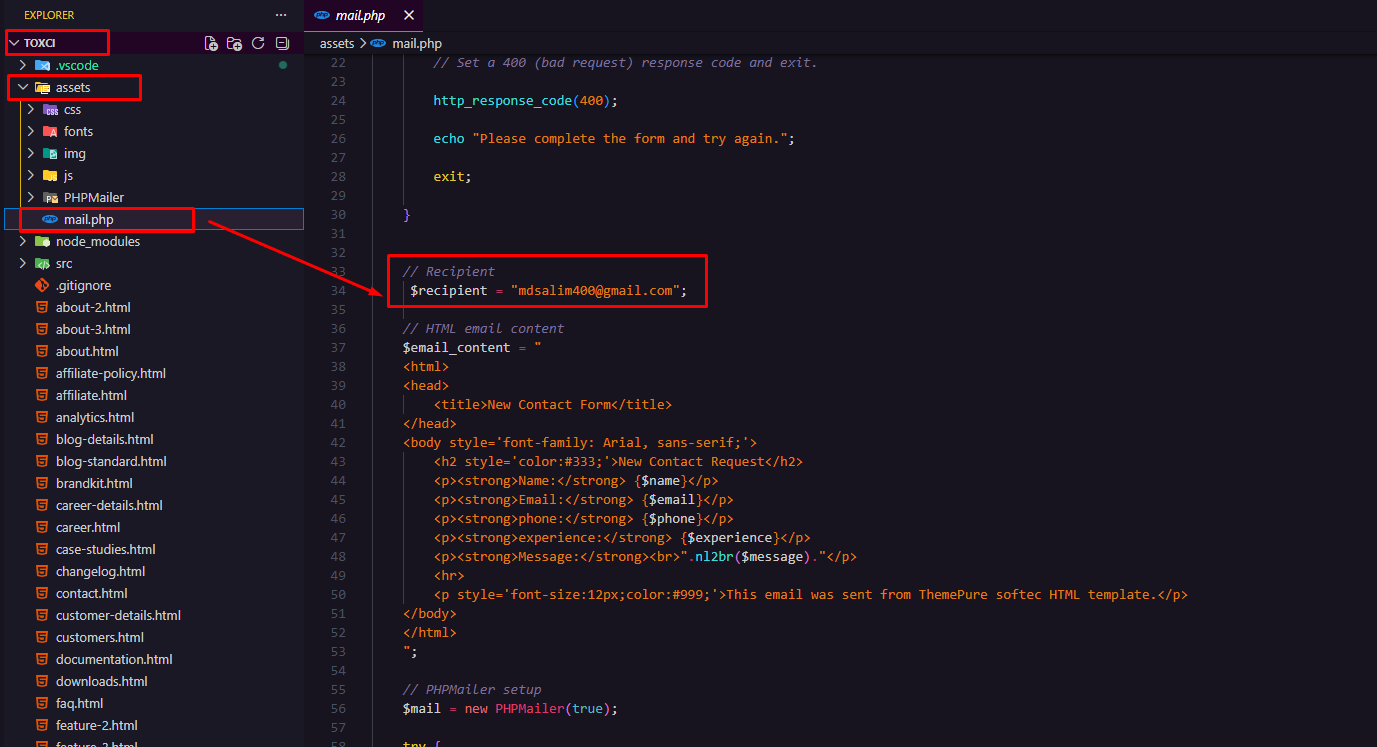The width and height of the screenshot is (1377, 747).
Task: Open the .gitignore file
Action: tap(152, 285)
